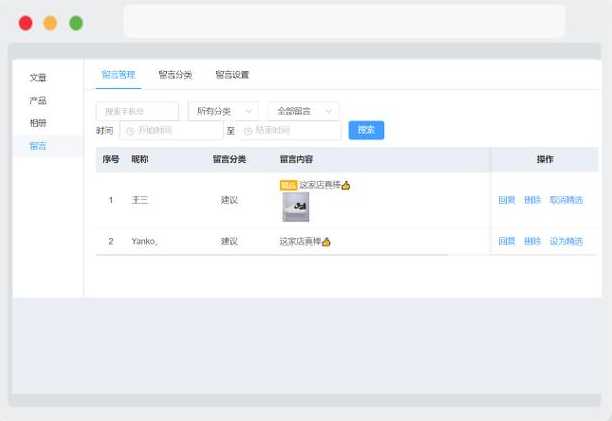Switch to the 留言分类 tab

175,75
